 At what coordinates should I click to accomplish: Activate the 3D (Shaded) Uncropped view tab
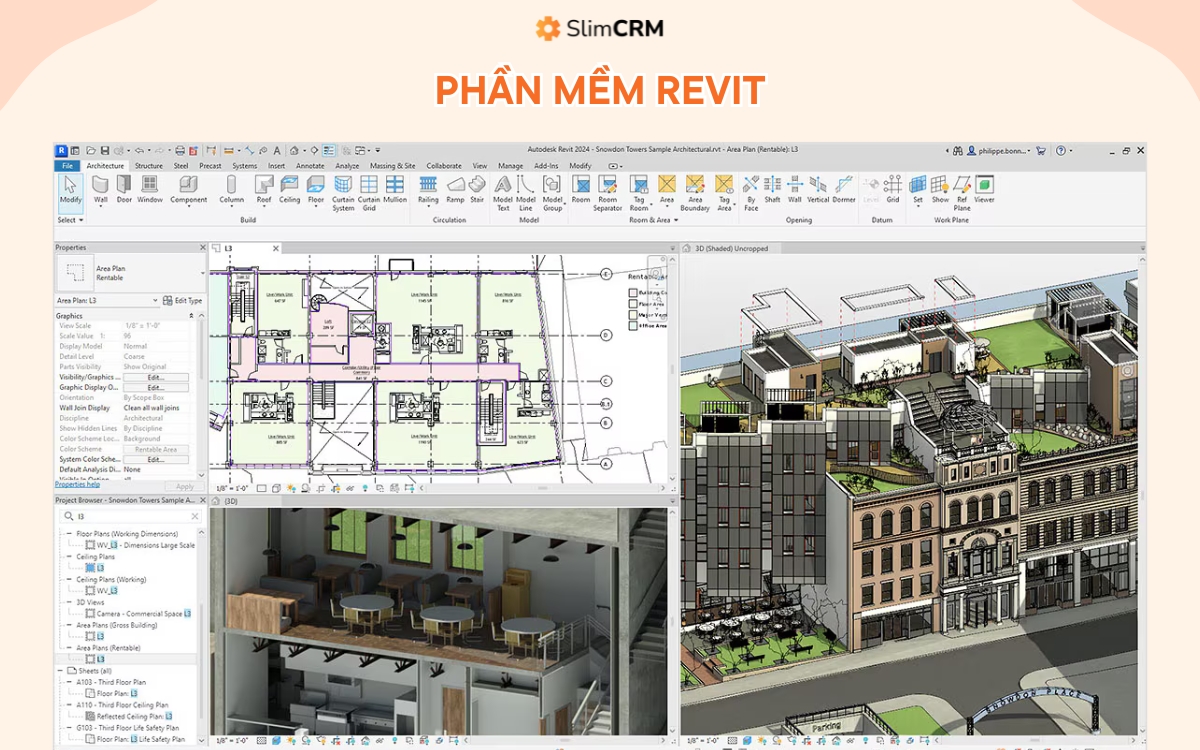tap(730, 247)
